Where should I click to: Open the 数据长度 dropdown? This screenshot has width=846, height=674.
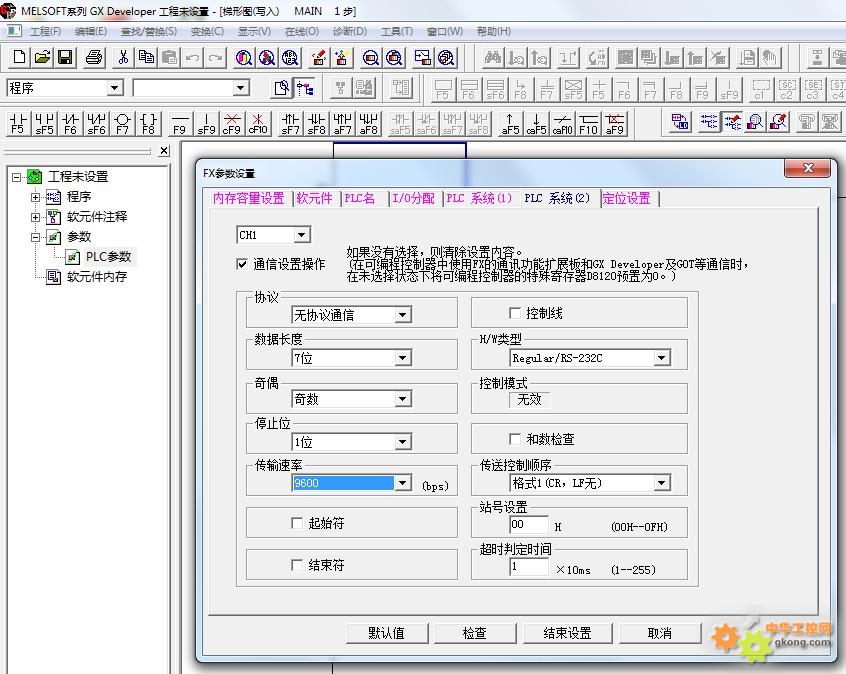pos(402,357)
